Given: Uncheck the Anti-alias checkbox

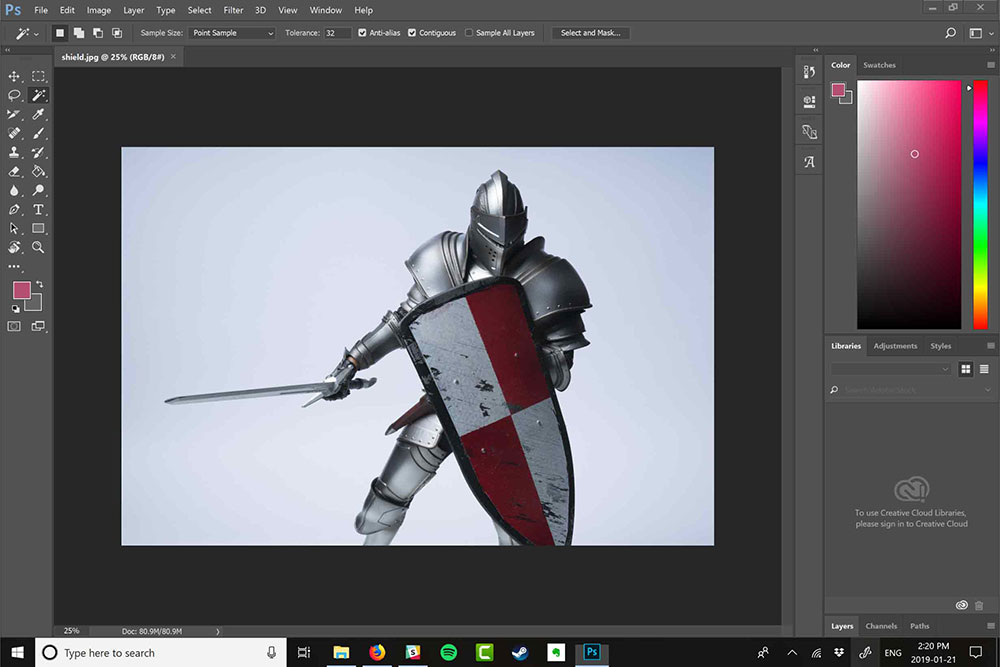Looking at the screenshot, I should [x=362, y=33].
